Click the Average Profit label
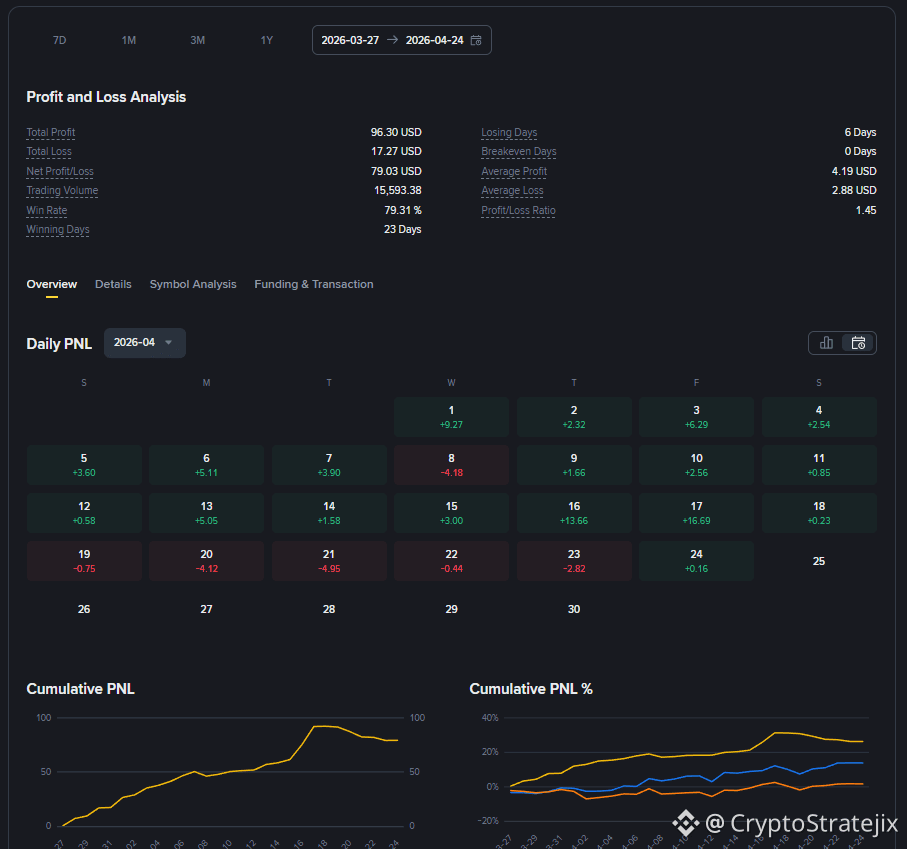 (514, 171)
